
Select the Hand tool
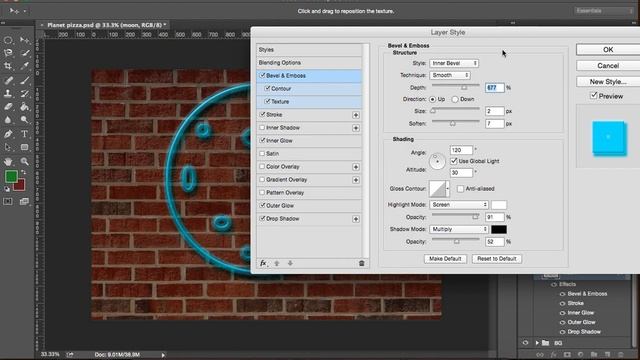point(8,162)
